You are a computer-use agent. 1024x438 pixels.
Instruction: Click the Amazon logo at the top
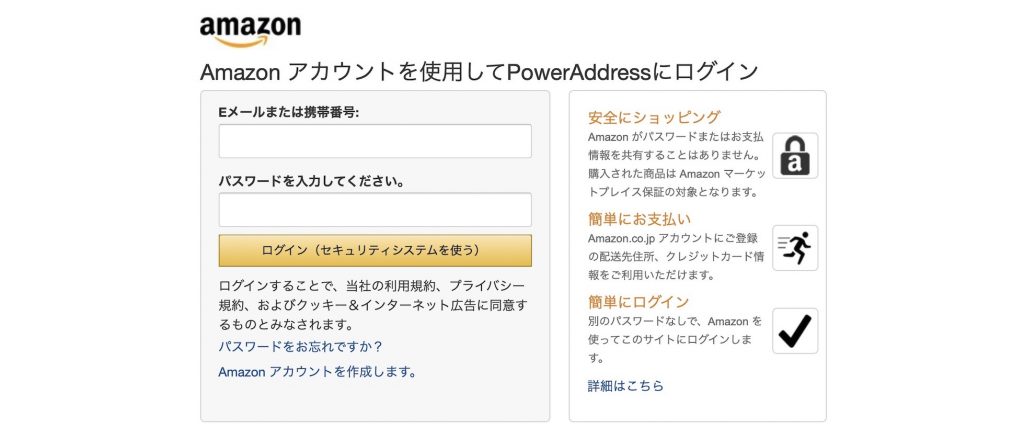click(250, 31)
